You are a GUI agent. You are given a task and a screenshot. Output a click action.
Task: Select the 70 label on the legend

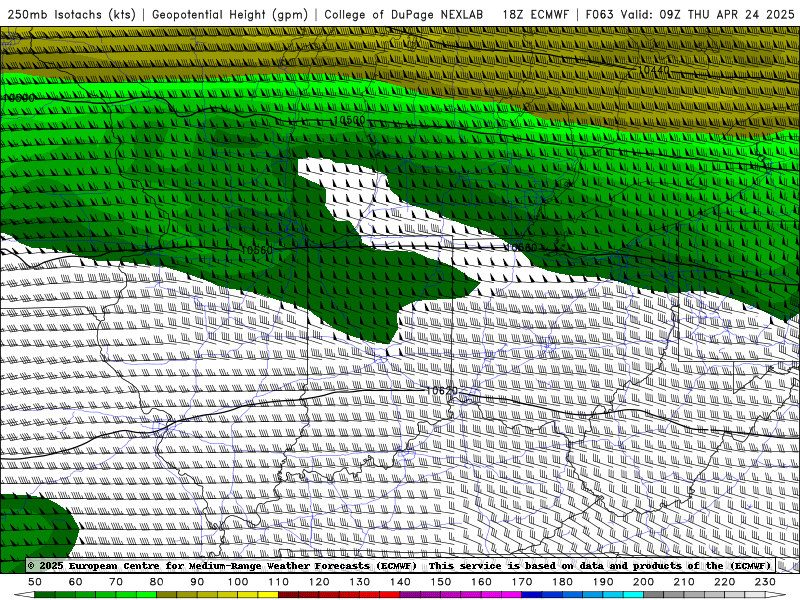click(x=116, y=582)
